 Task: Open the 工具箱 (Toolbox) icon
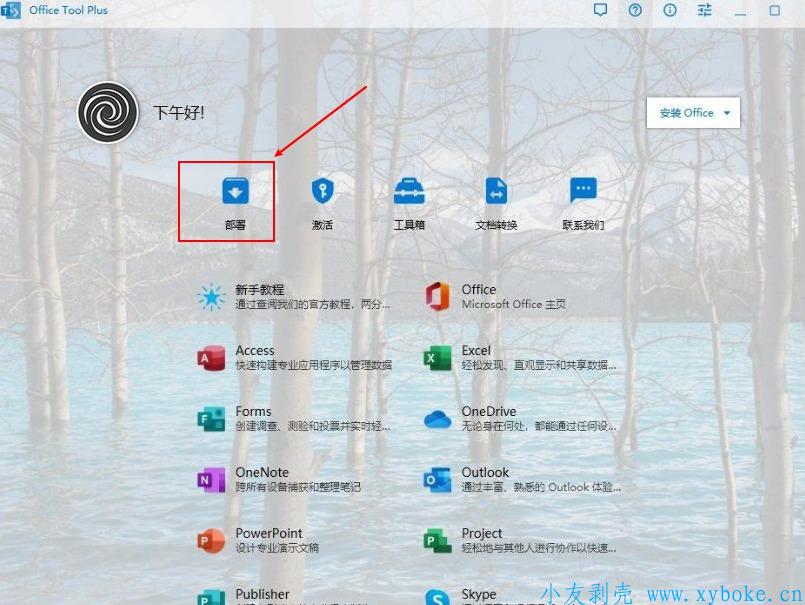point(409,192)
